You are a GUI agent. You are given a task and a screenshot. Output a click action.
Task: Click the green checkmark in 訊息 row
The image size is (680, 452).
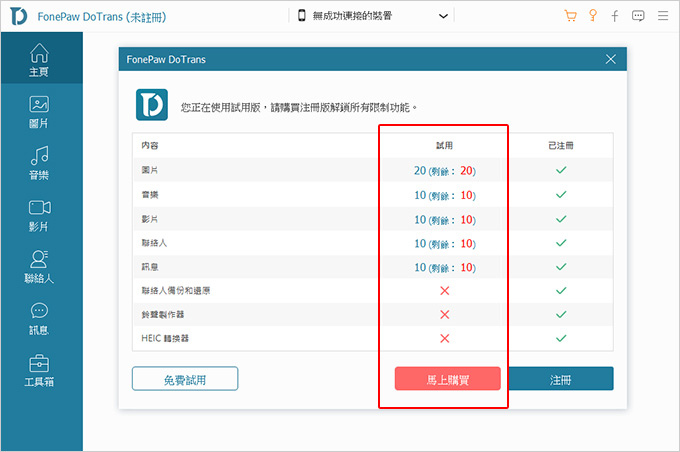pyautogui.click(x=561, y=267)
